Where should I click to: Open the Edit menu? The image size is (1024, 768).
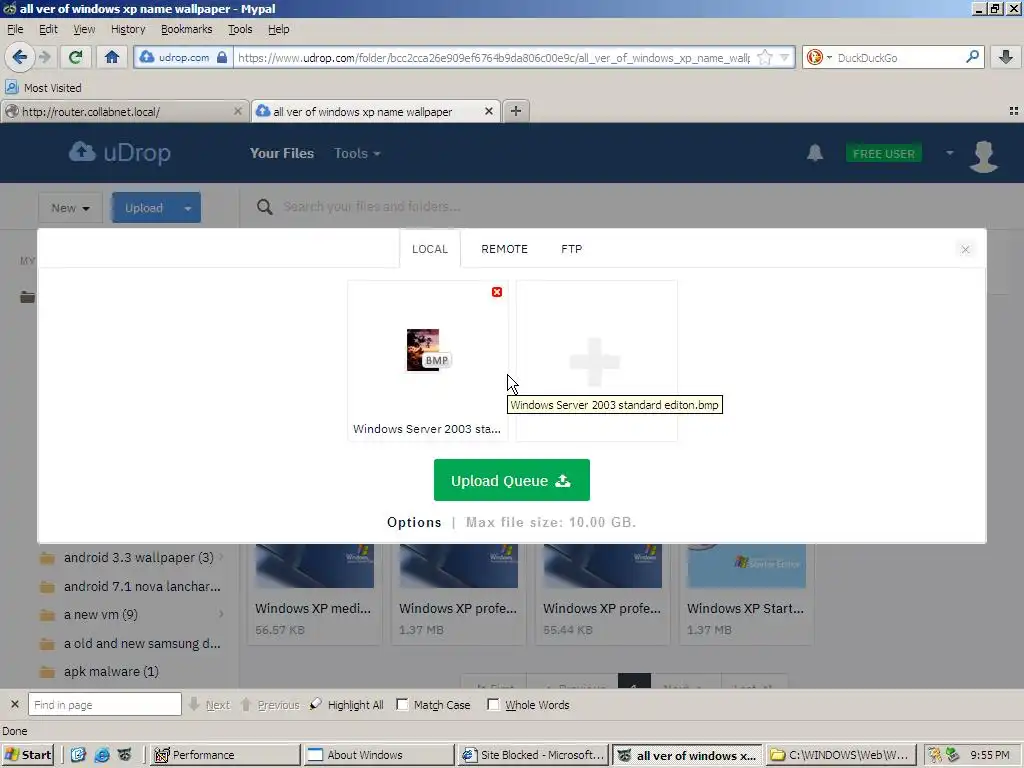click(48, 29)
